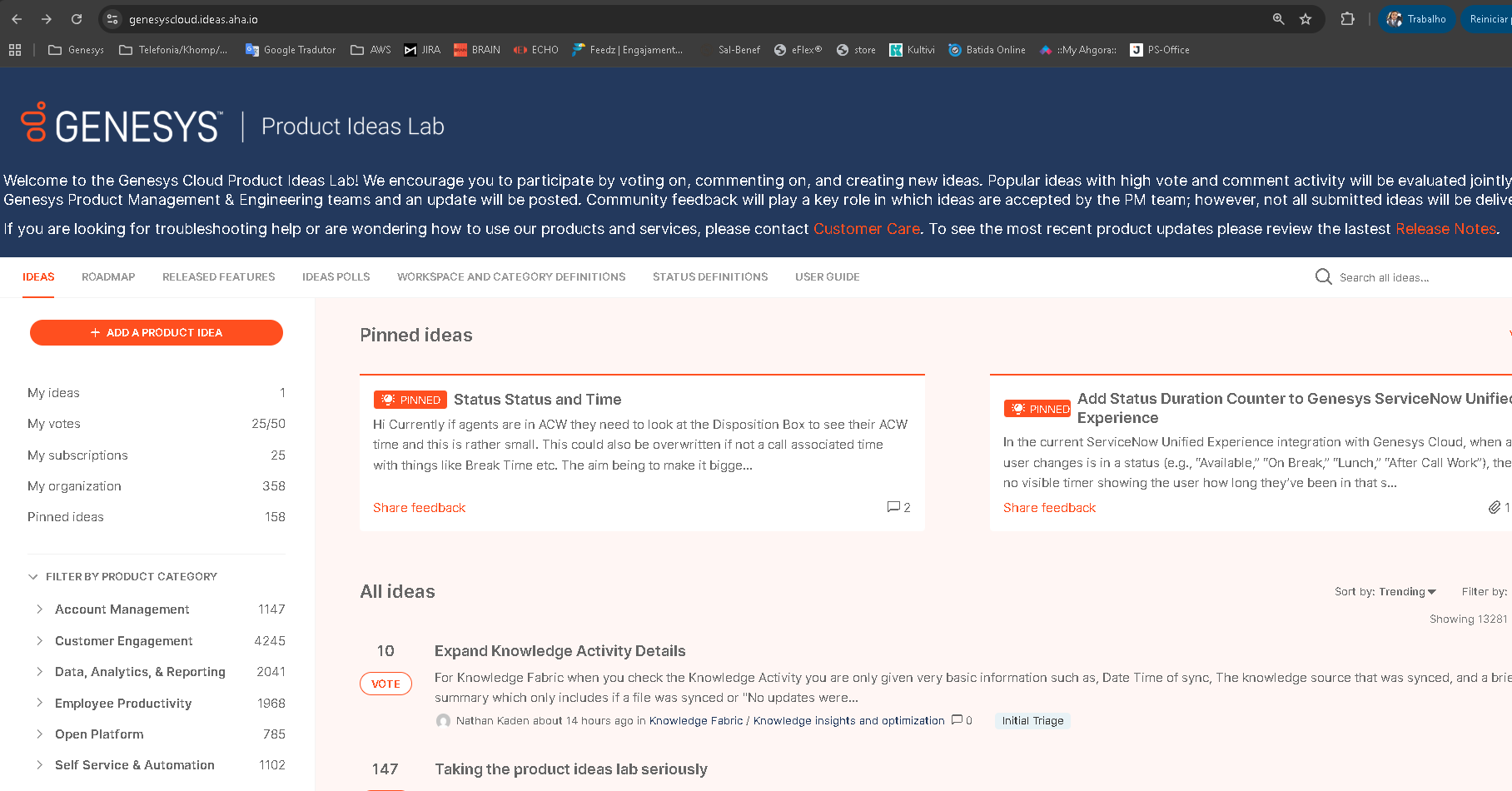Show My subscriptions list
This screenshot has height=791, width=1512.
157,455
